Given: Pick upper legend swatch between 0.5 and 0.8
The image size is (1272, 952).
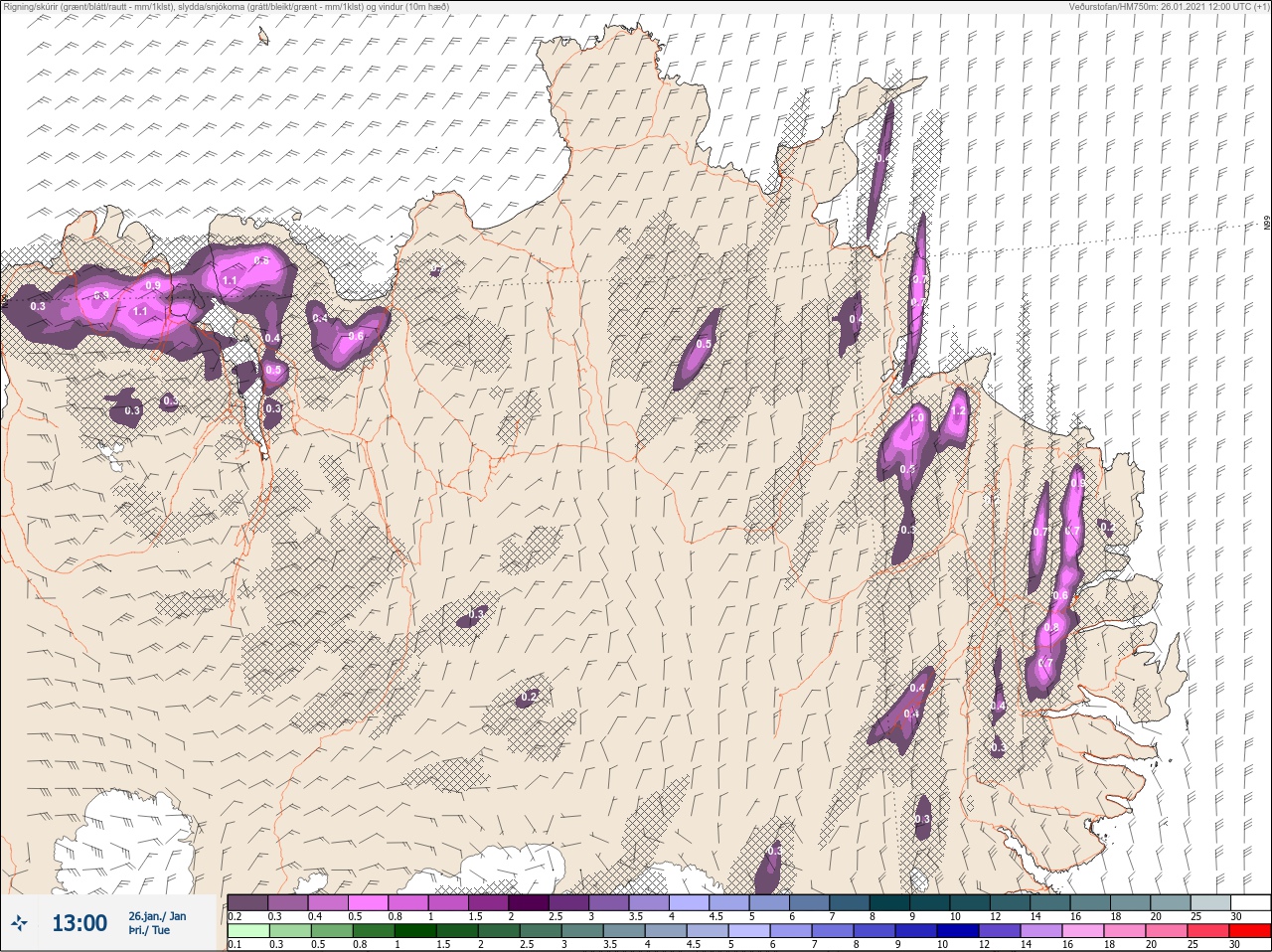Looking at the screenshot, I should 368,902.
